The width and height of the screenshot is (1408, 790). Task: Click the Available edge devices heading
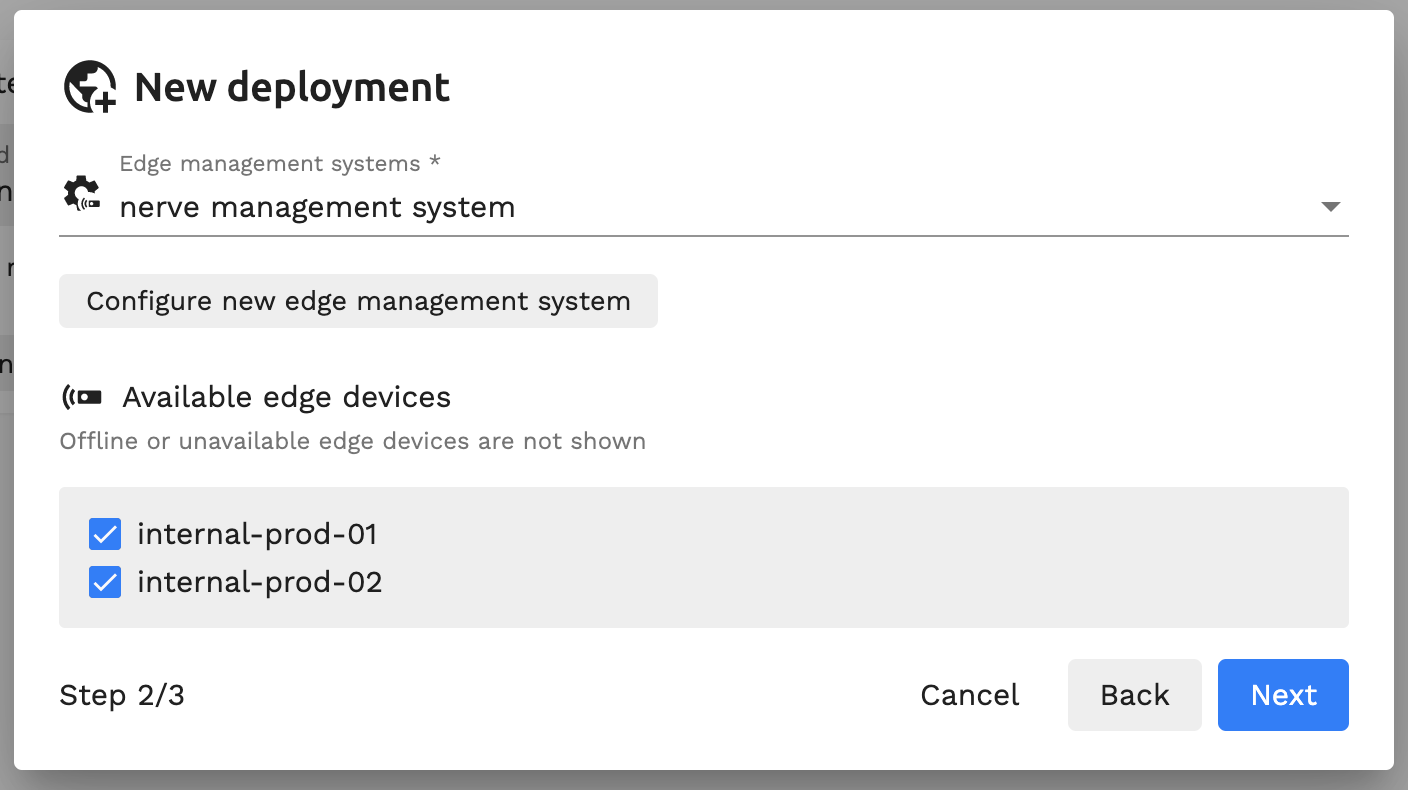(x=287, y=397)
